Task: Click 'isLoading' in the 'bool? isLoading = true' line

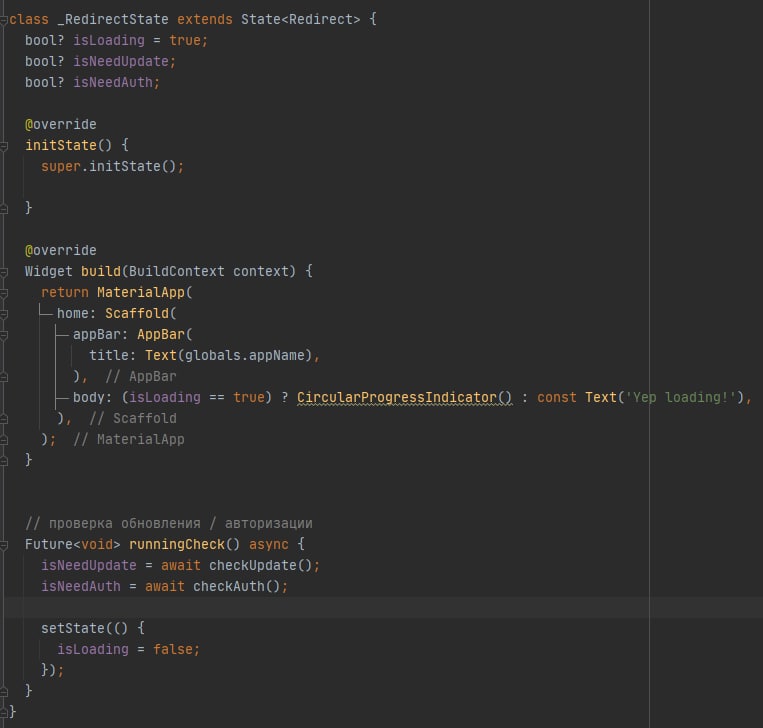Action: (x=109, y=40)
